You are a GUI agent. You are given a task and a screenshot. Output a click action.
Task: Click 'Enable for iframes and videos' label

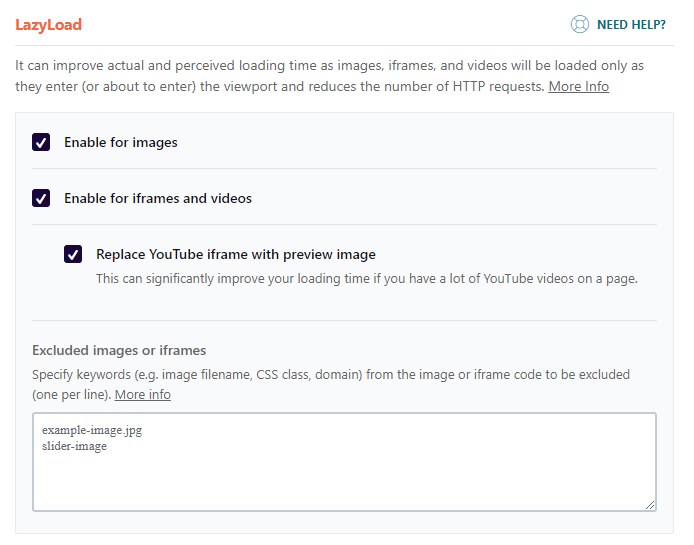[x=158, y=198]
